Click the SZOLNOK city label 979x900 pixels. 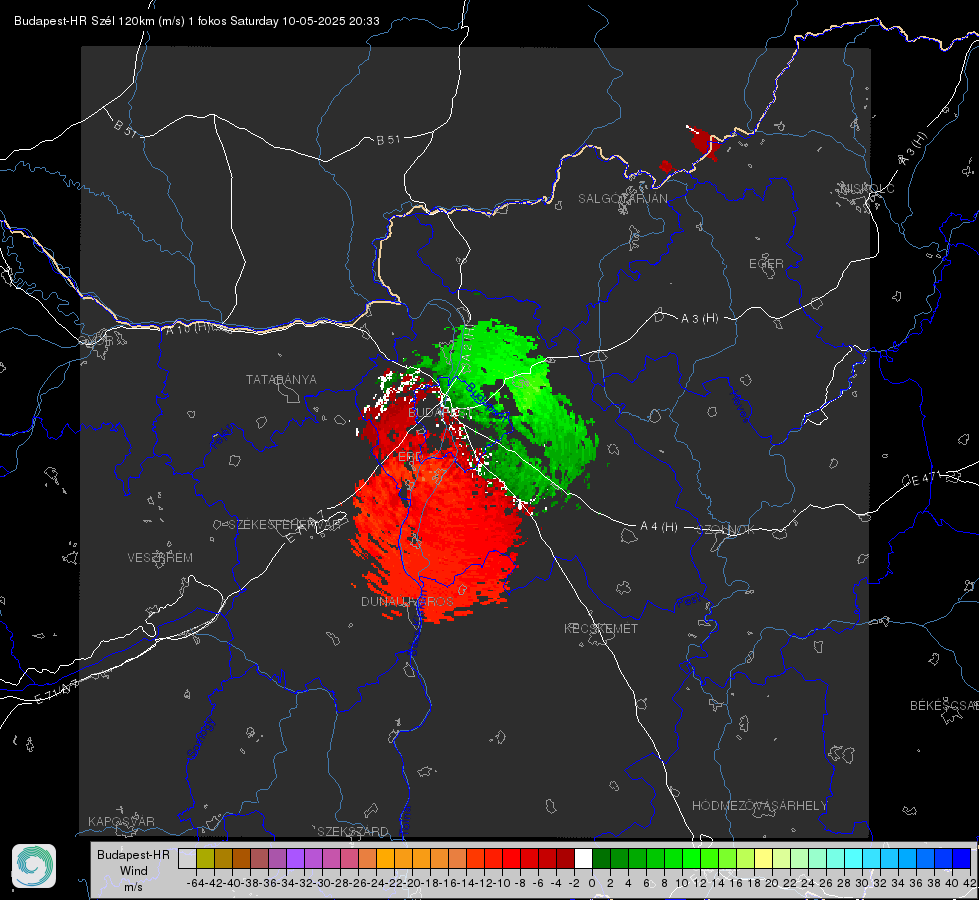pos(727,530)
